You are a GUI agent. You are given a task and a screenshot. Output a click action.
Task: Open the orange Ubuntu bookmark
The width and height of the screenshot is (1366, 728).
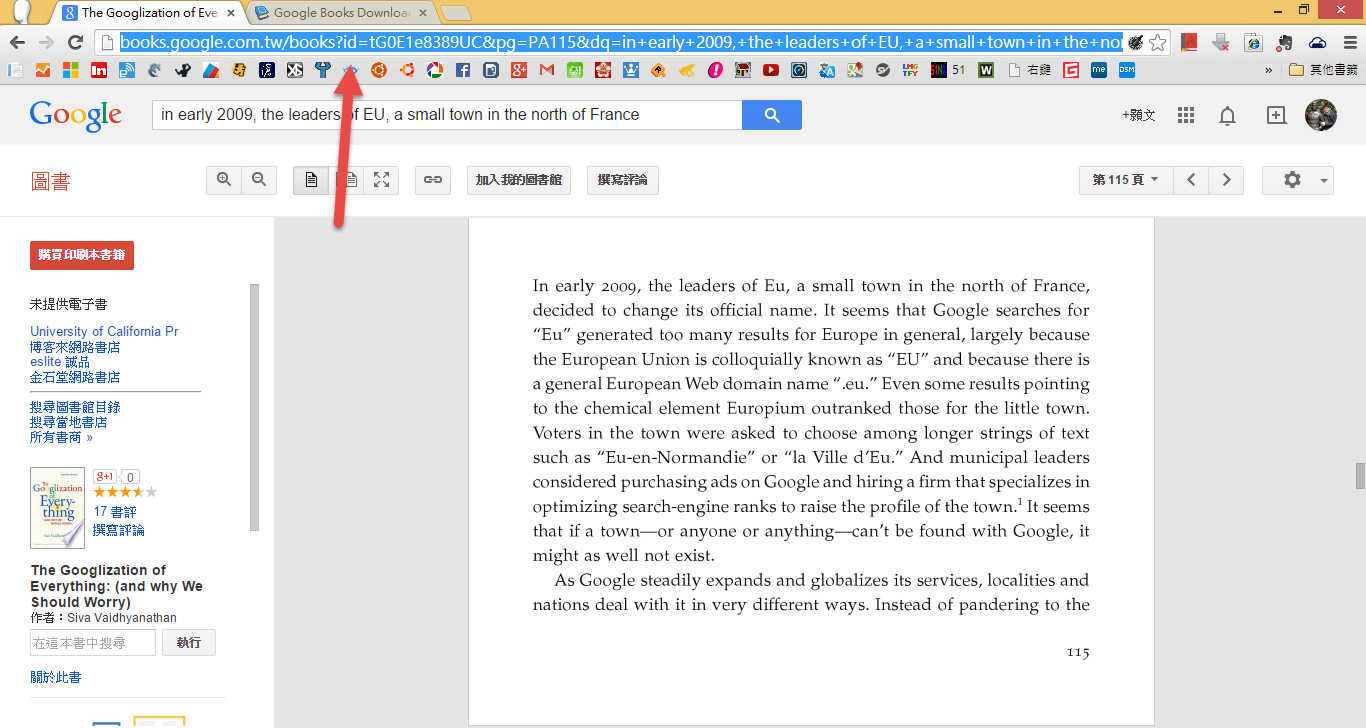pyautogui.click(x=379, y=70)
